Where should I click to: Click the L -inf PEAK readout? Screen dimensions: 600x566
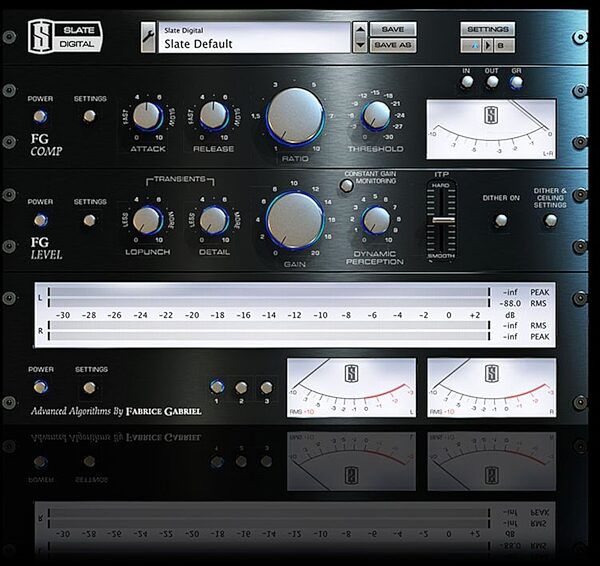click(510, 292)
